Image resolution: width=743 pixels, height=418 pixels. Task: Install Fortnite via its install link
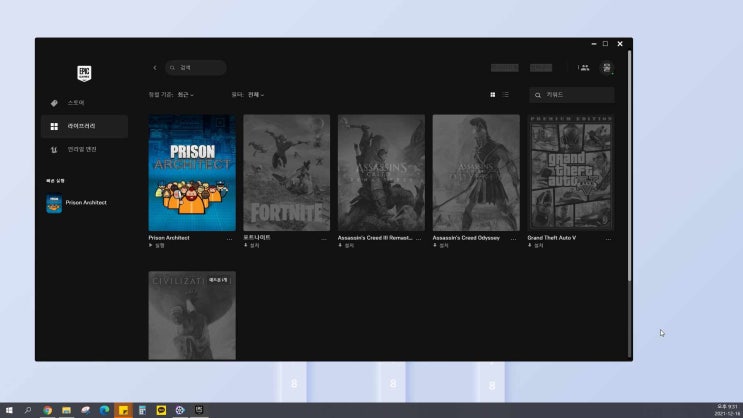pyautogui.click(x=256, y=245)
